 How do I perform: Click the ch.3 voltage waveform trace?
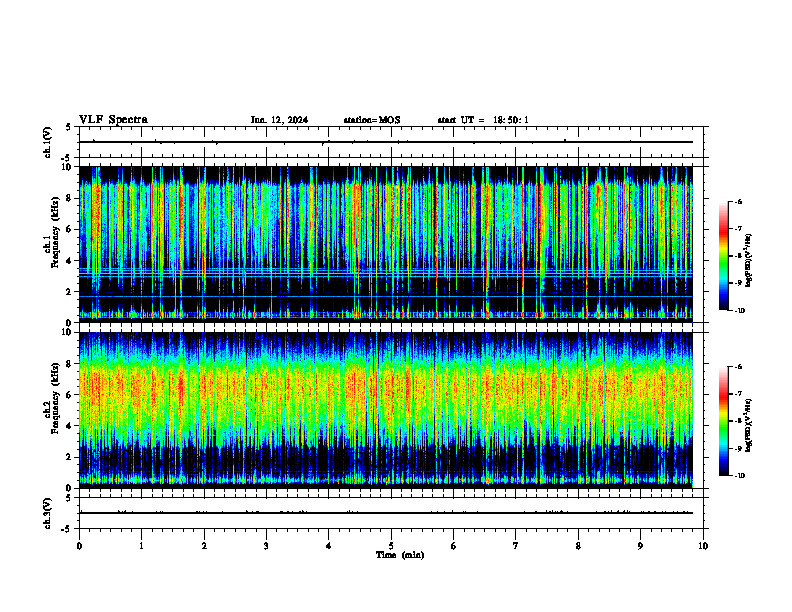[x=386, y=513]
